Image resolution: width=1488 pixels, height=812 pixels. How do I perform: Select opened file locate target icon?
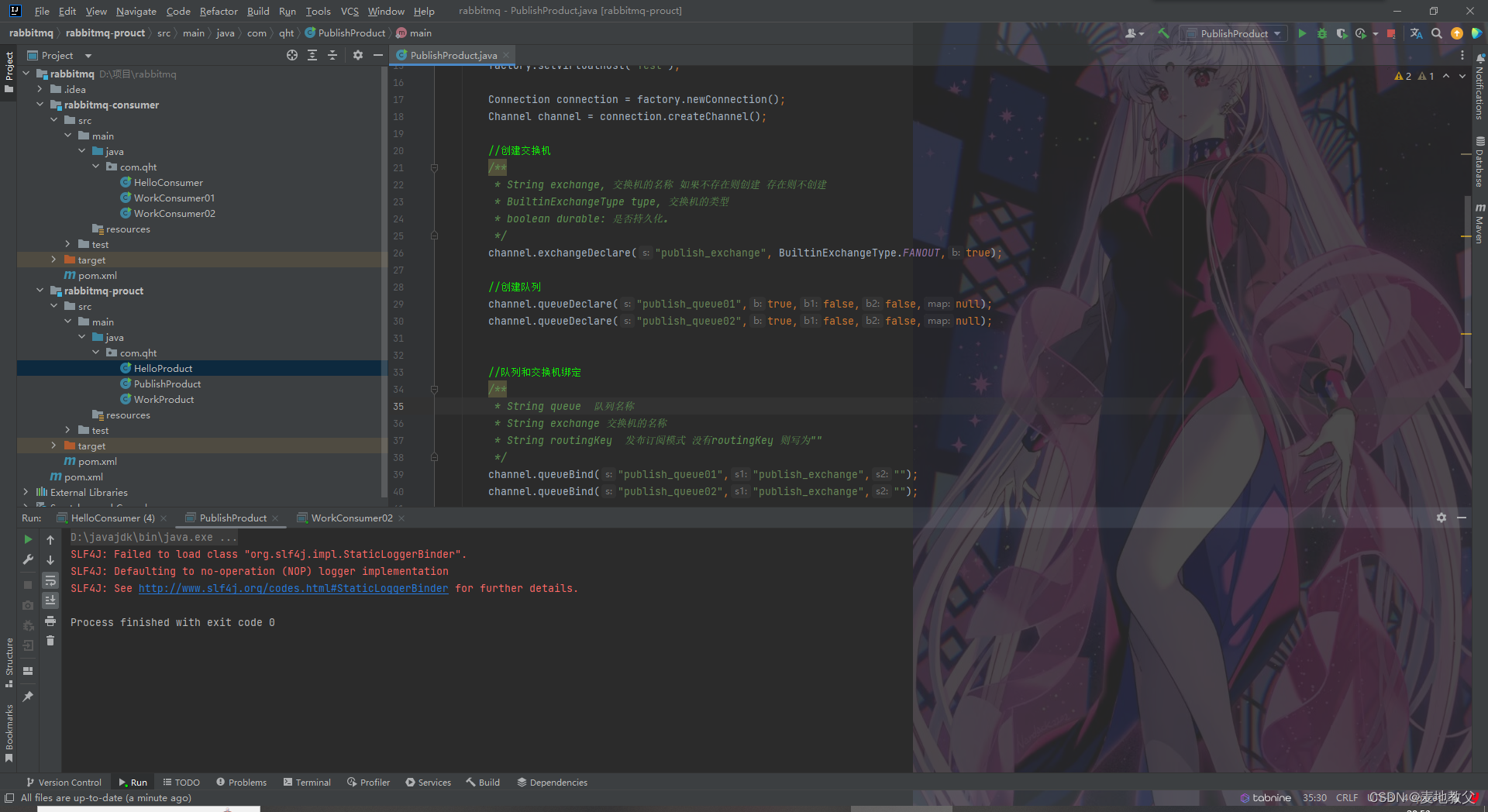pos(292,55)
